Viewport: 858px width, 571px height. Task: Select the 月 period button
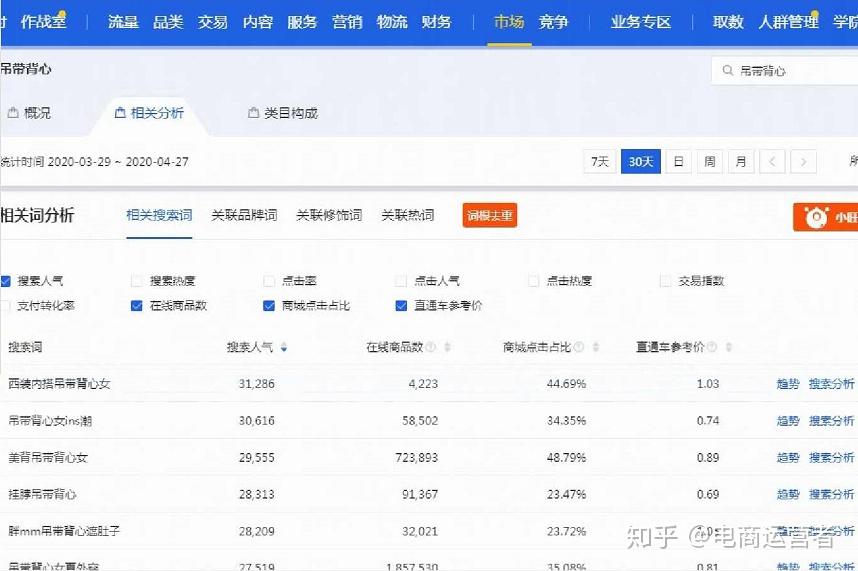[x=741, y=161]
